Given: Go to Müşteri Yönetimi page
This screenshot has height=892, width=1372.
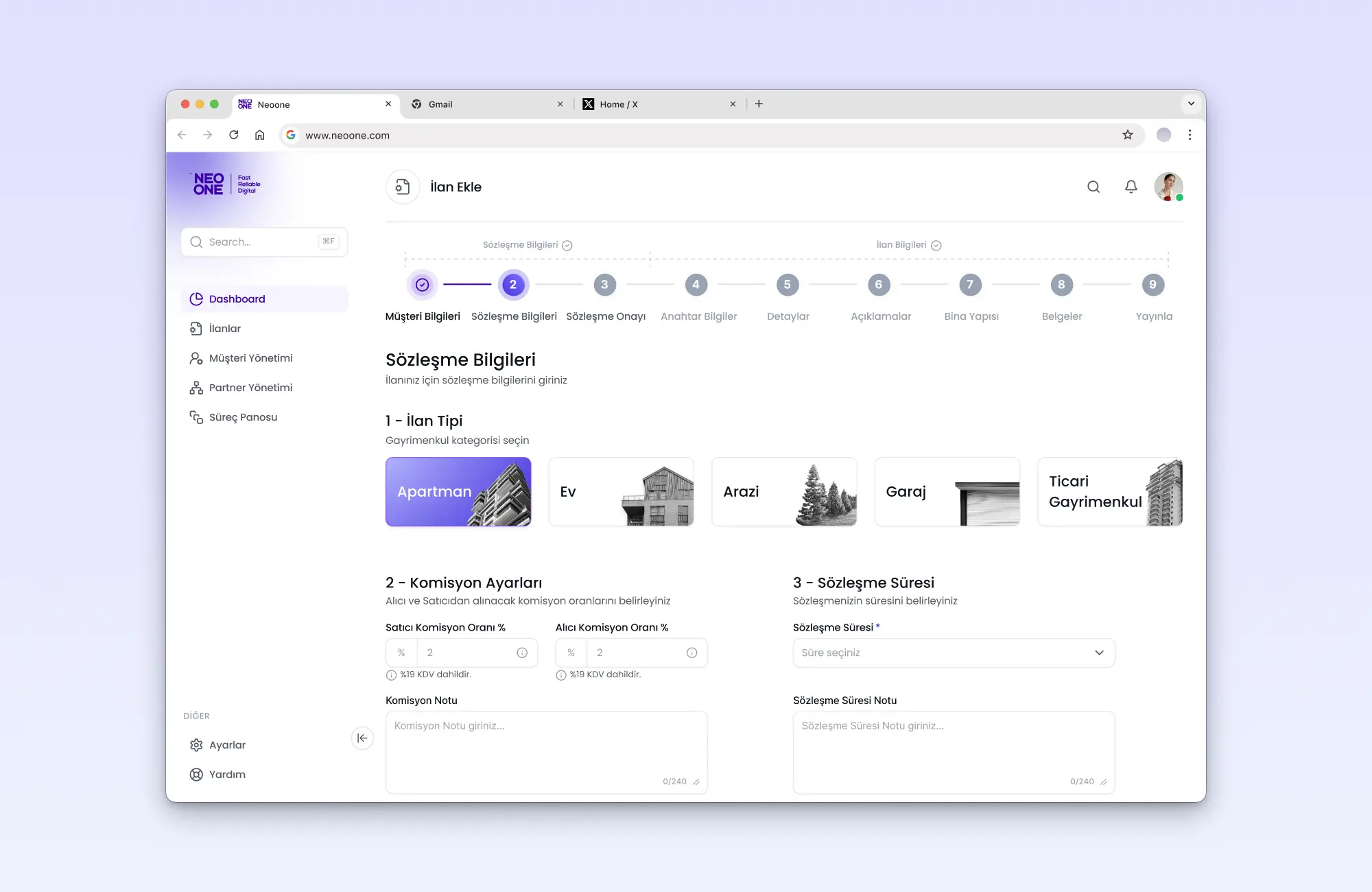Looking at the screenshot, I should click(x=250, y=358).
